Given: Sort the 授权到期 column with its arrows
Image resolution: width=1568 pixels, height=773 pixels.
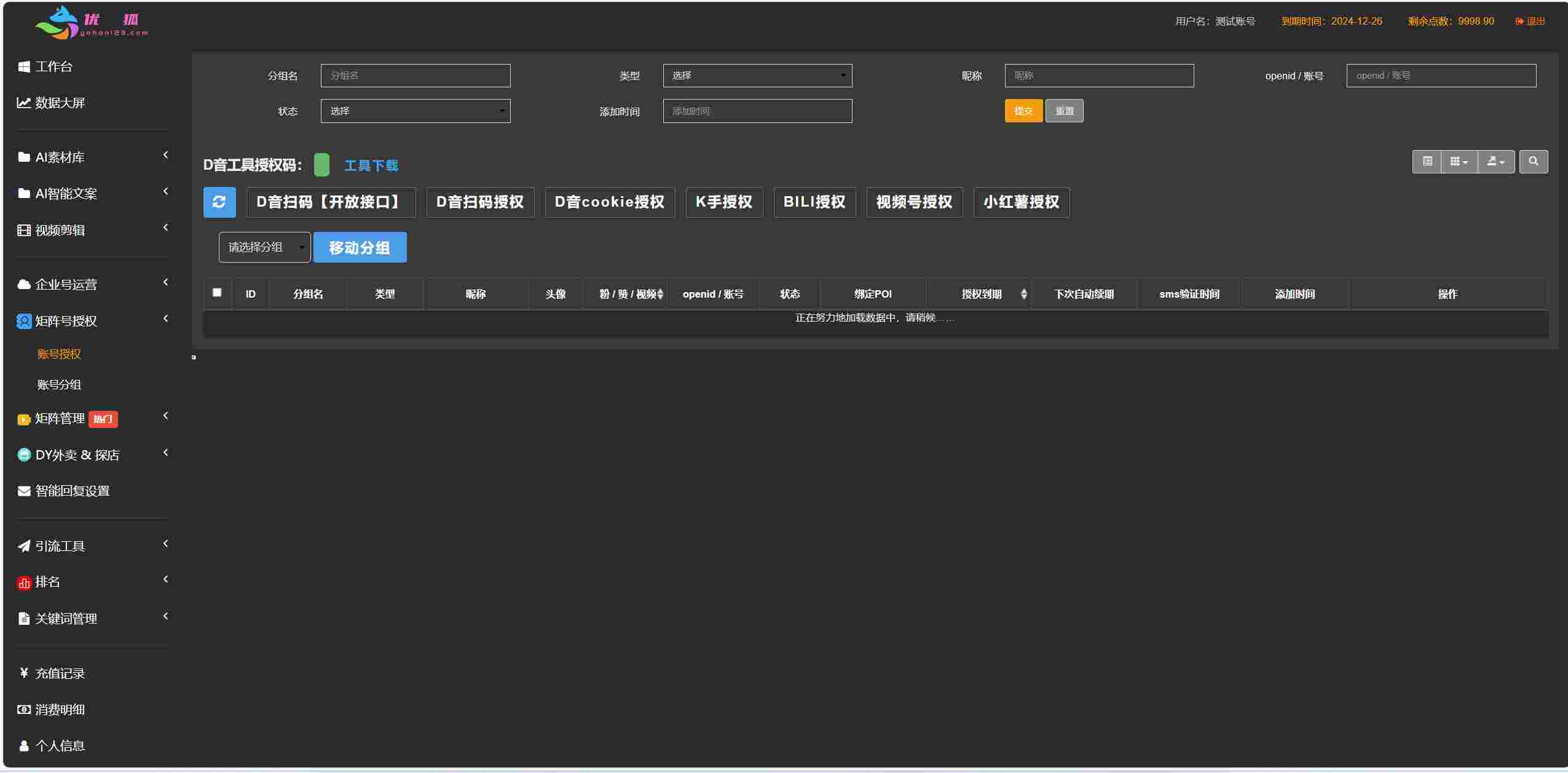Looking at the screenshot, I should [1023, 293].
